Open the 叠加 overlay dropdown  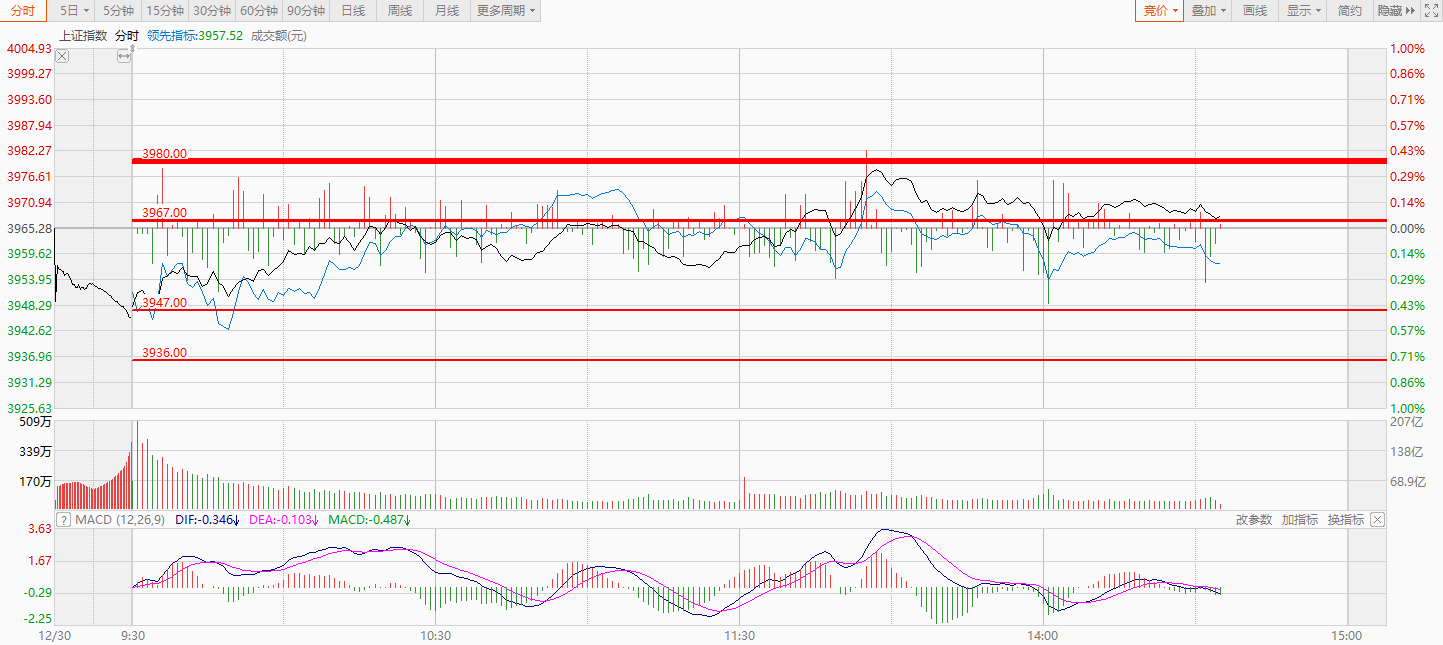(x=1209, y=11)
